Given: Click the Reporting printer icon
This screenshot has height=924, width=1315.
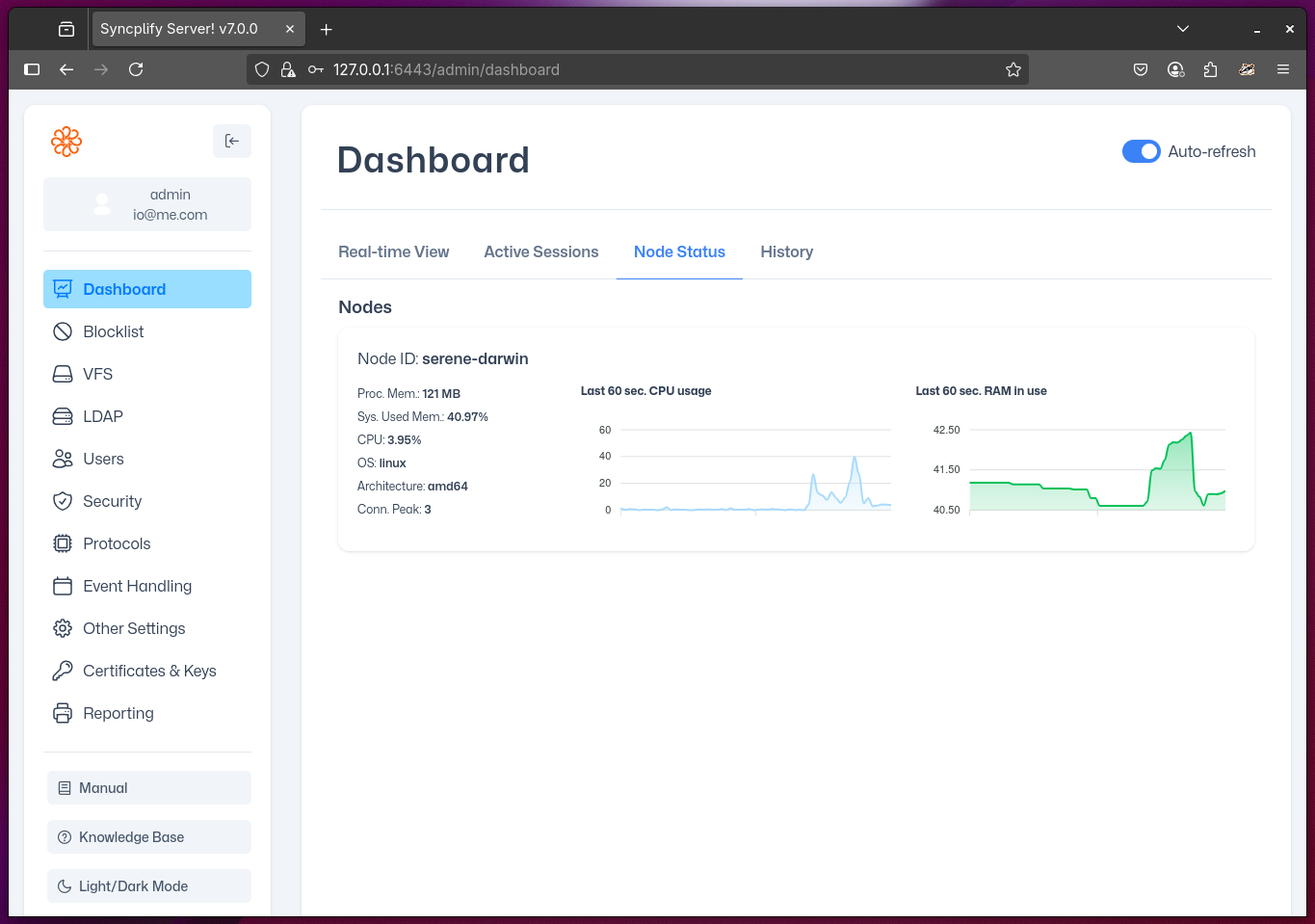Looking at the screenshot, I should pyautogui.click(x=63, y=712).
